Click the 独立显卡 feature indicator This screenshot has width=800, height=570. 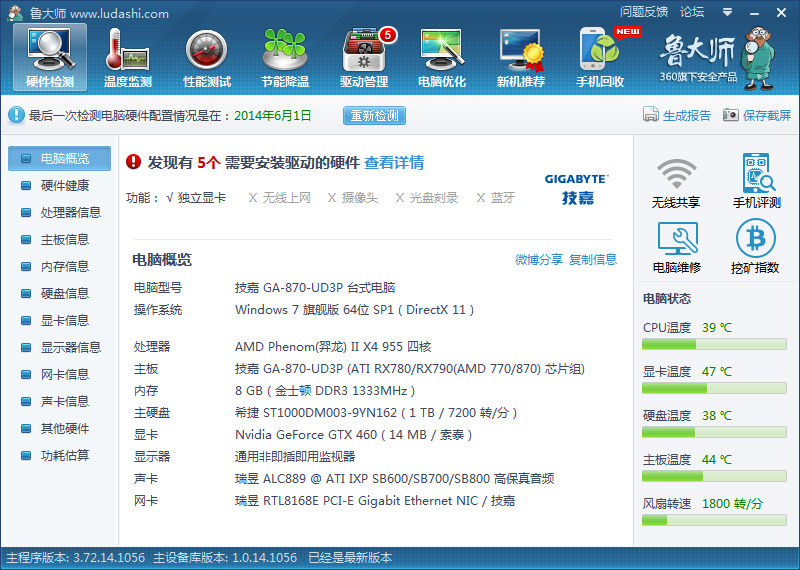196,197
